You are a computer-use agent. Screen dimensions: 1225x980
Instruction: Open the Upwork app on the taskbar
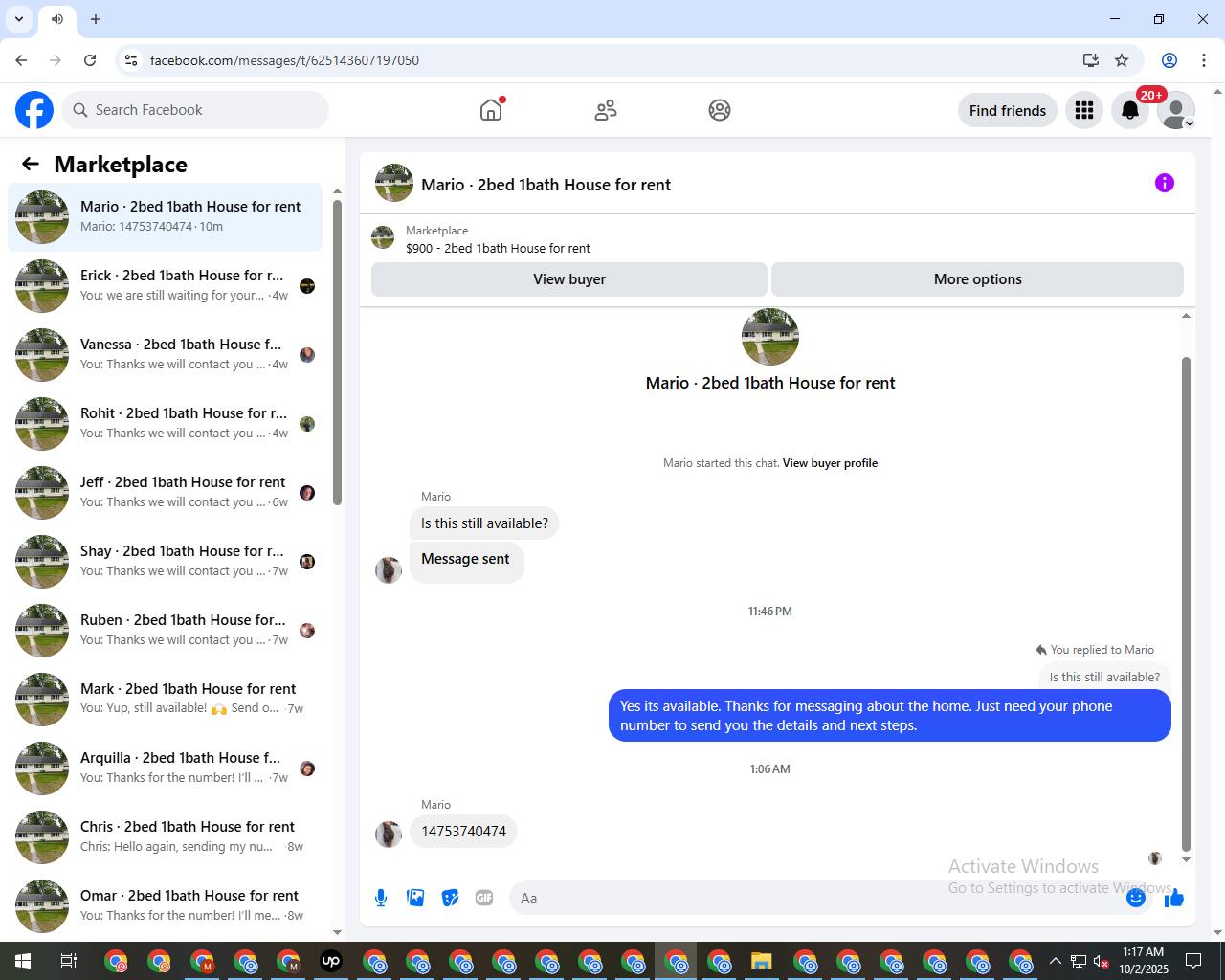click(331, 961)
